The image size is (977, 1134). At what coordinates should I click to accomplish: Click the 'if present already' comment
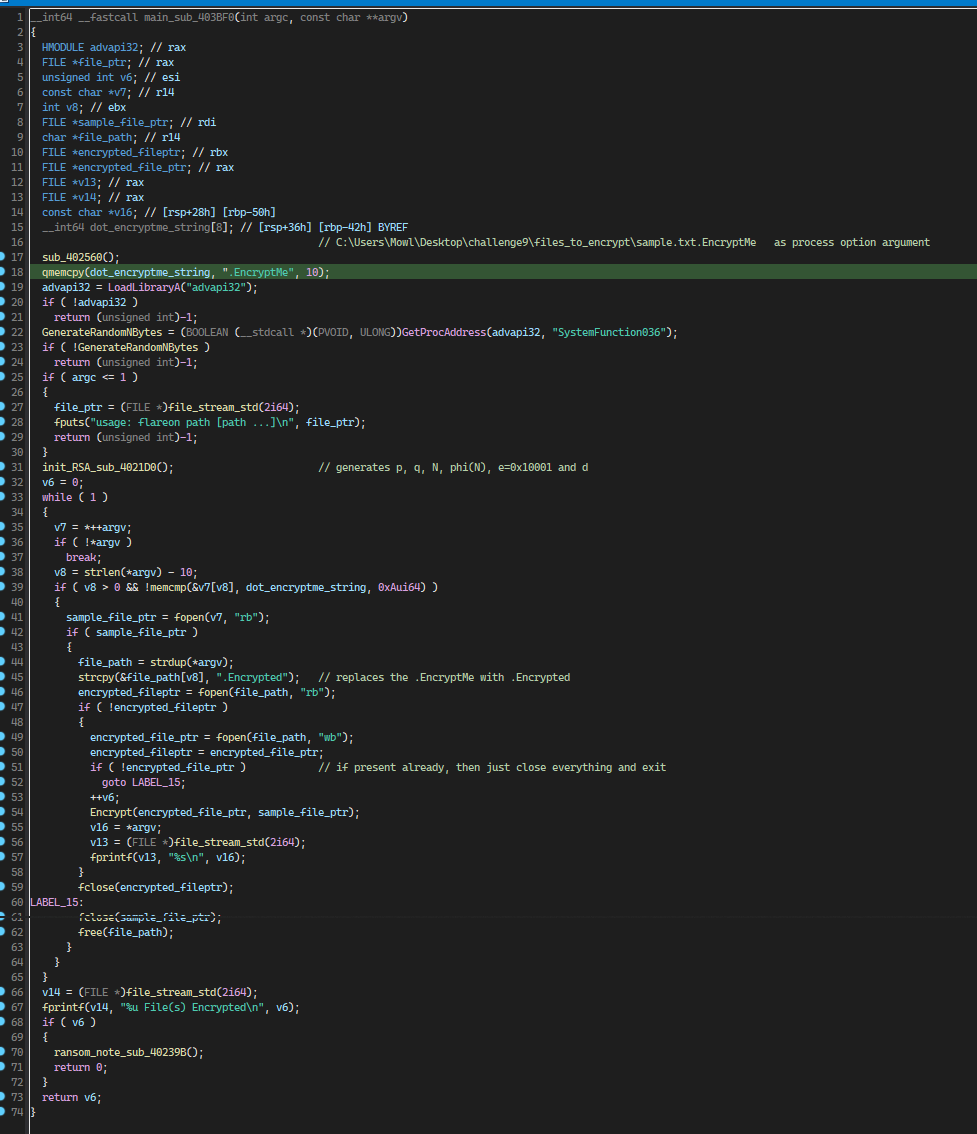tap(492, 767)
